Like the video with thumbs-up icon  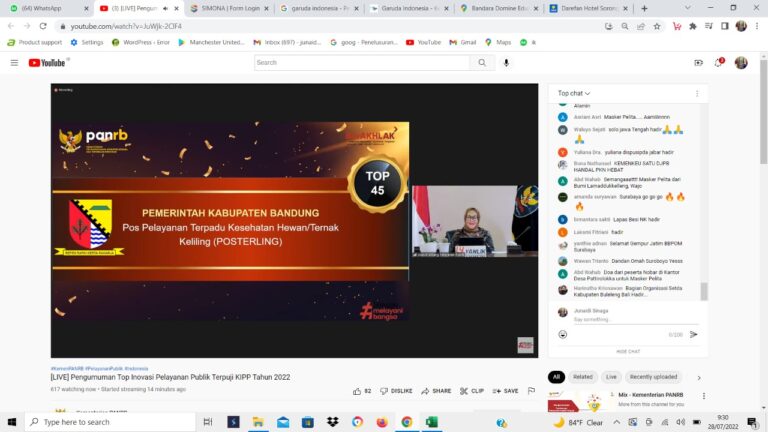click(357, 391)
